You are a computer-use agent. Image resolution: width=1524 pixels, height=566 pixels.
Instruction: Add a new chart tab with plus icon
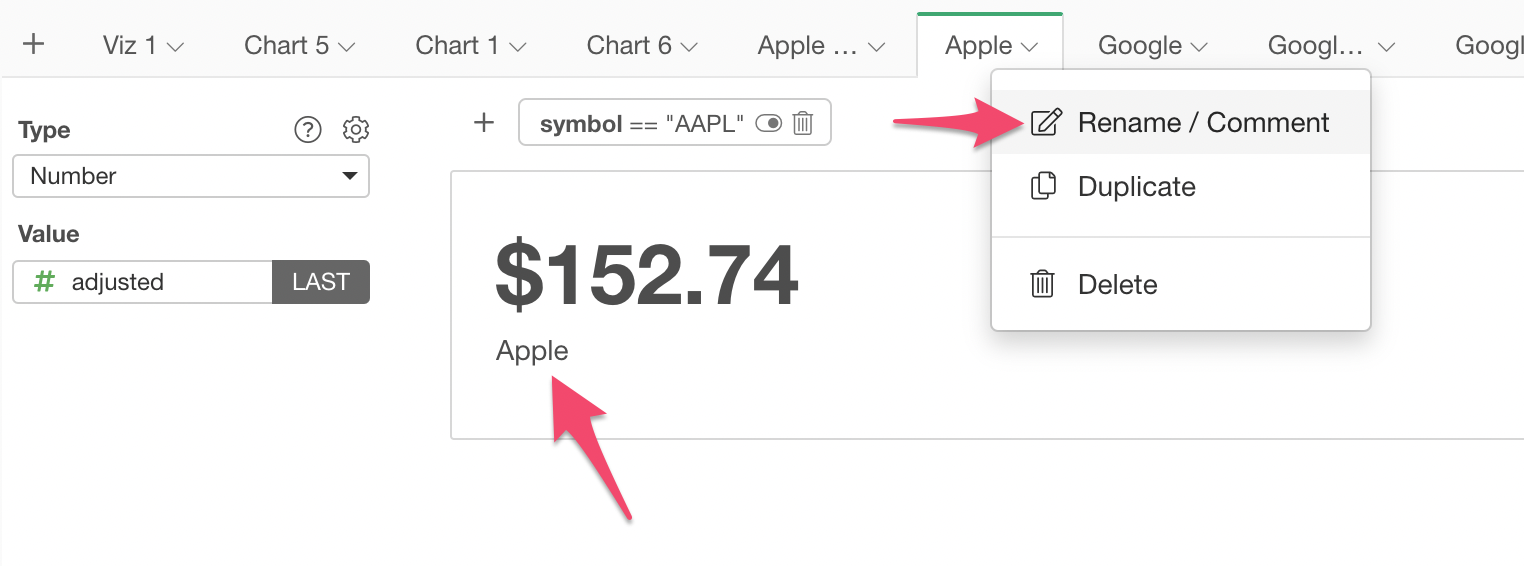pyautogui.click(x=33, y=45)
